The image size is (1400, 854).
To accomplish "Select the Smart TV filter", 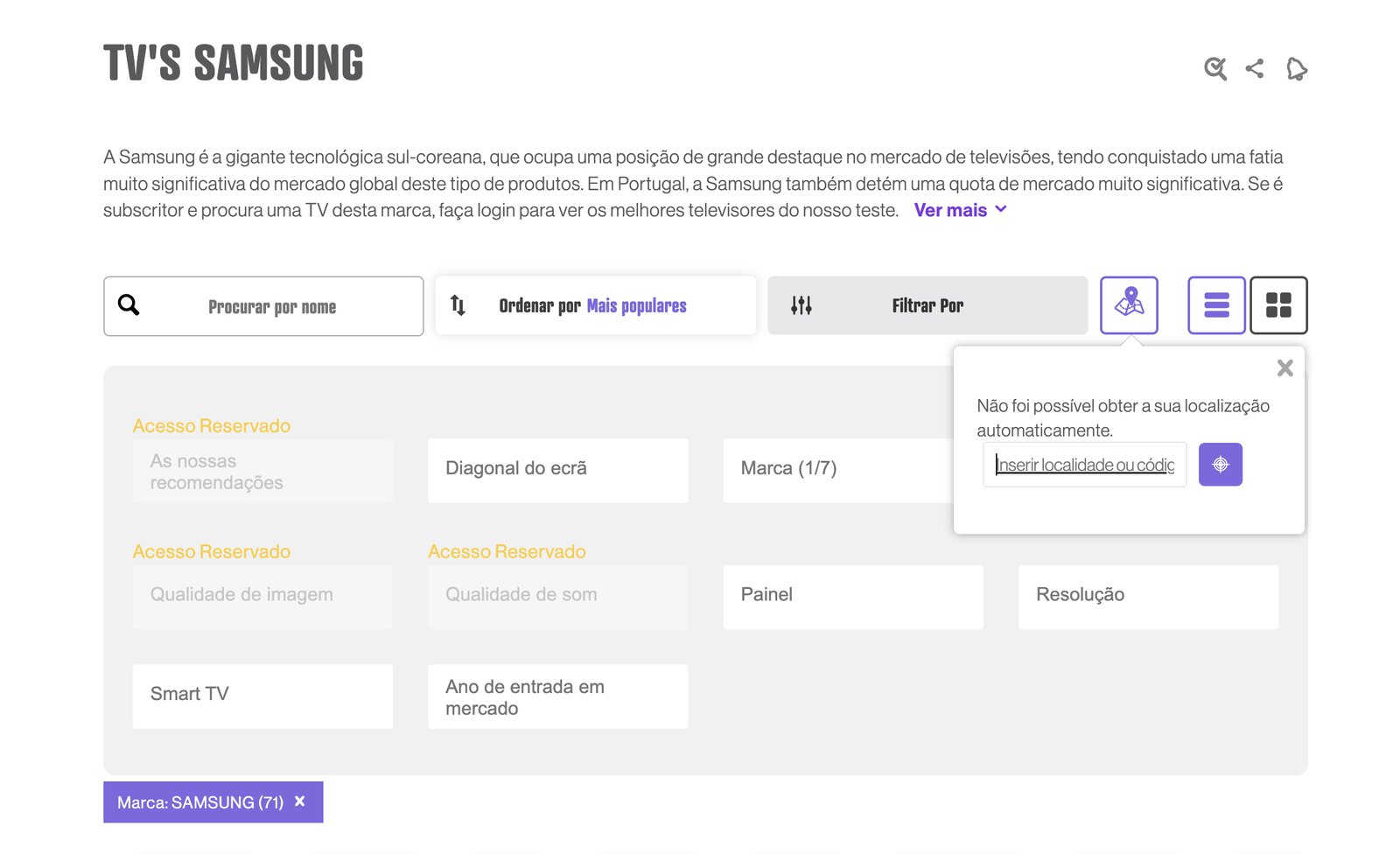I will [262, 696].
